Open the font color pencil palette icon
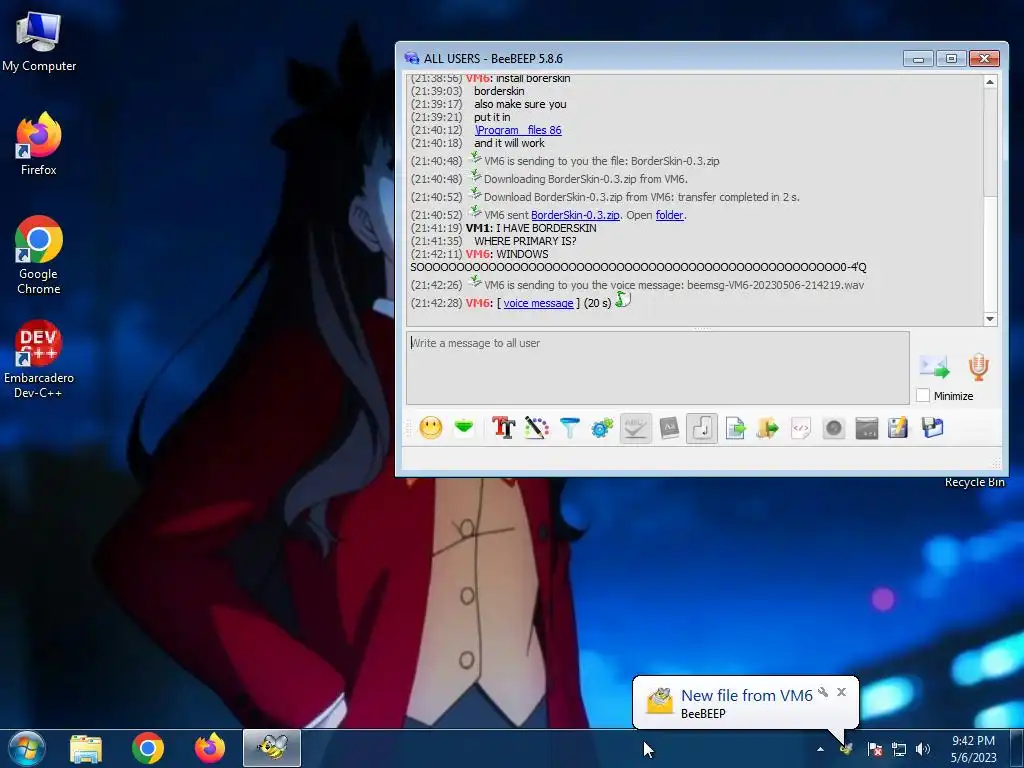This screenshot has width=1024, height=768. [x=536, y=428]
